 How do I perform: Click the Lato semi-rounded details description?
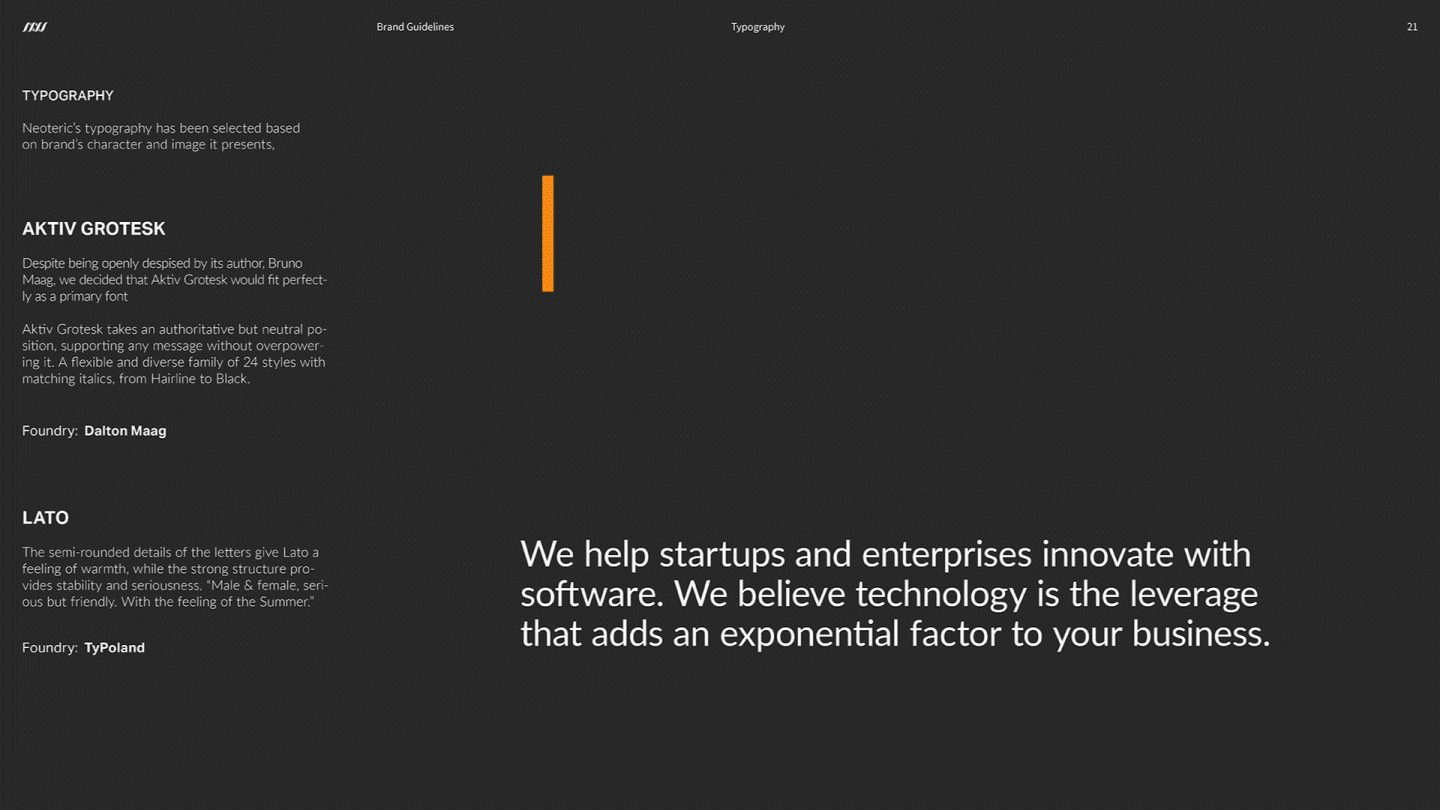[x=175, y=577]
